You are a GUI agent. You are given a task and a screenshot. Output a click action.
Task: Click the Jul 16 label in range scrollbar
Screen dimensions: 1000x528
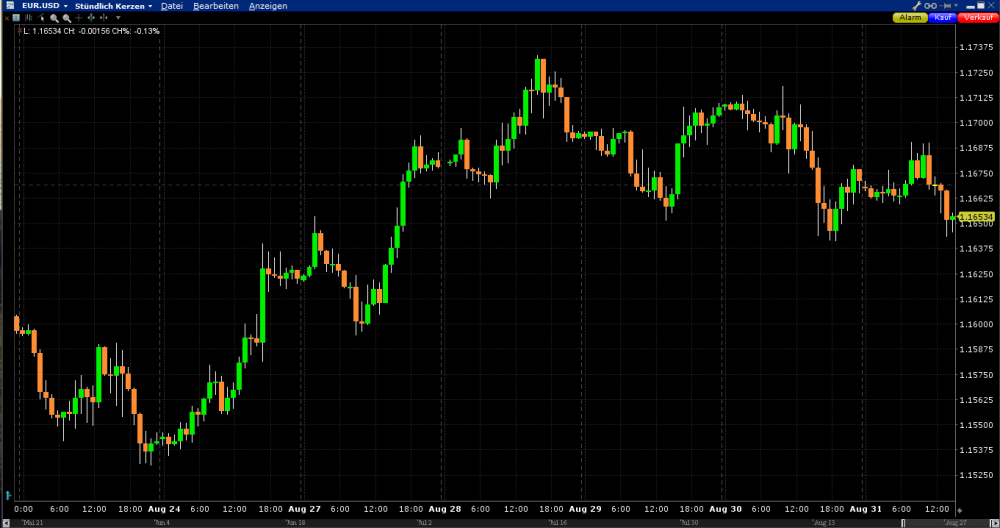tap(558, 523)
